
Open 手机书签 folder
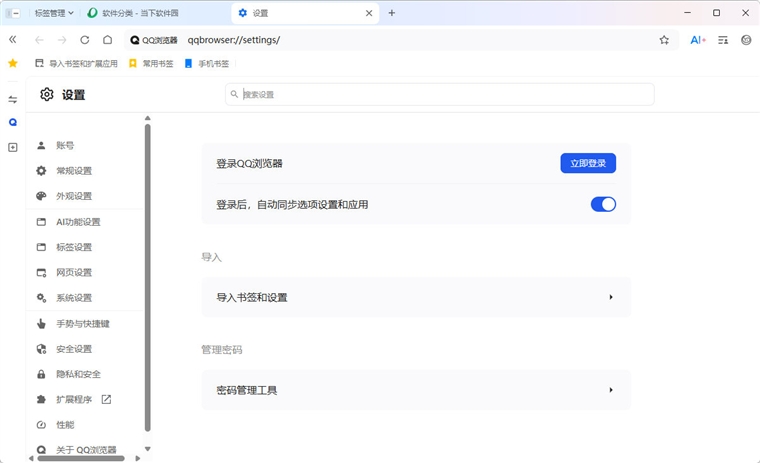point(207,64)
